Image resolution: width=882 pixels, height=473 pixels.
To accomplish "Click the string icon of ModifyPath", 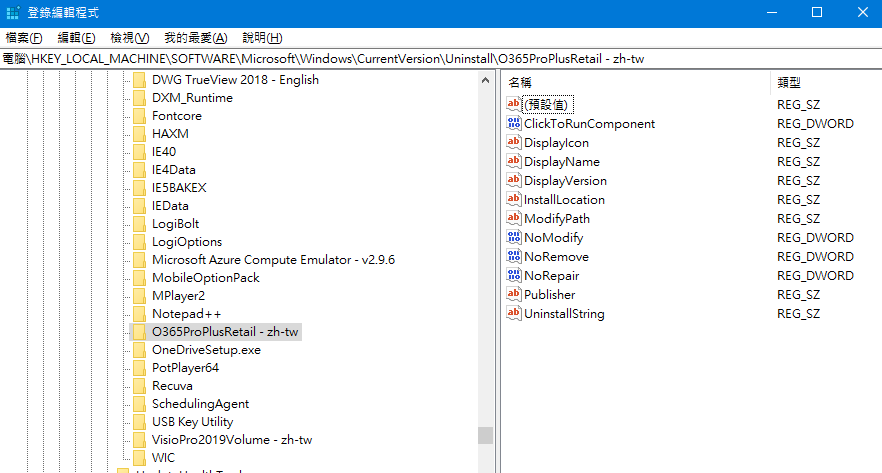I will 514,218.
